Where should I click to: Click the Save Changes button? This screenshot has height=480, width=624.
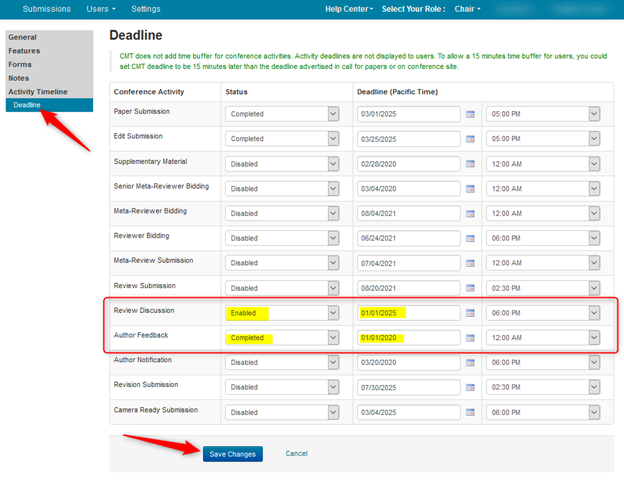tap(232, 454)
